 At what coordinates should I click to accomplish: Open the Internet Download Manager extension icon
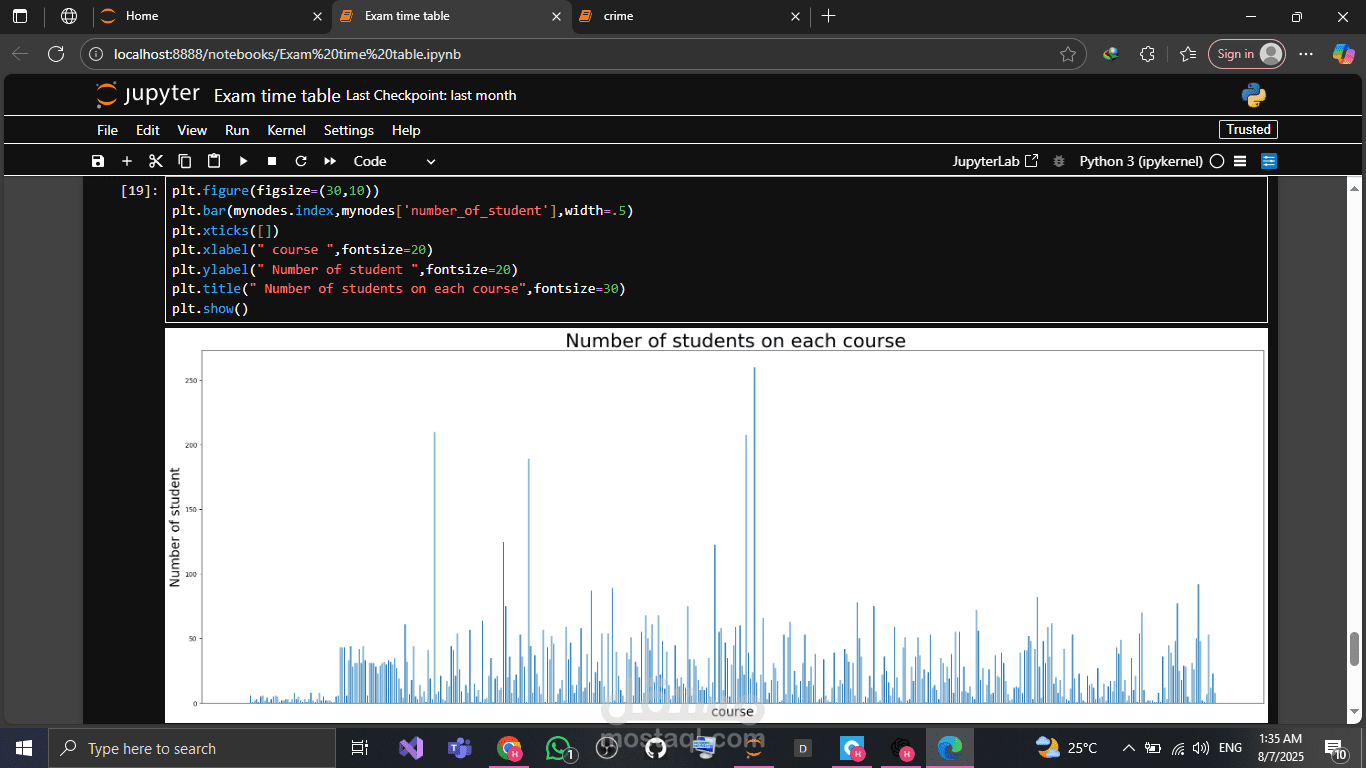1110,54
